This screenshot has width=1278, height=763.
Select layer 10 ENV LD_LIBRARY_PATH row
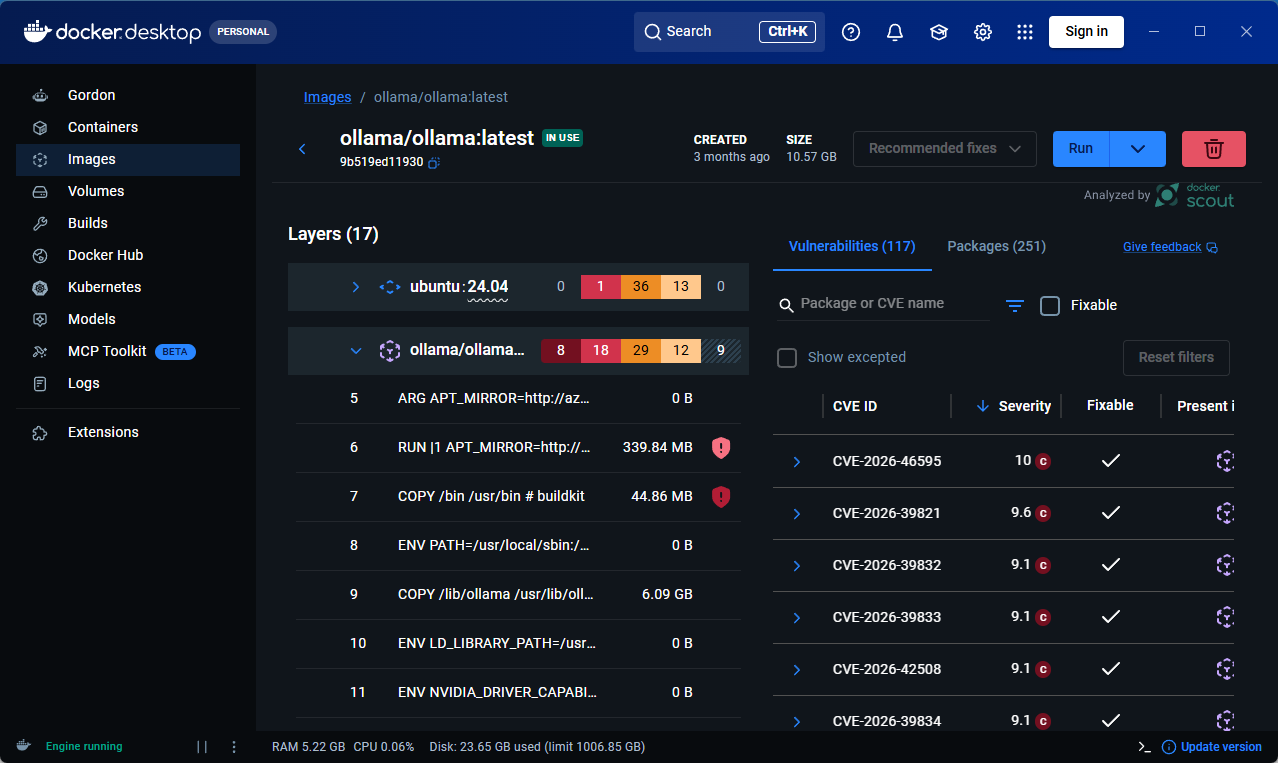pyautogui.click(x=518, y=643)
